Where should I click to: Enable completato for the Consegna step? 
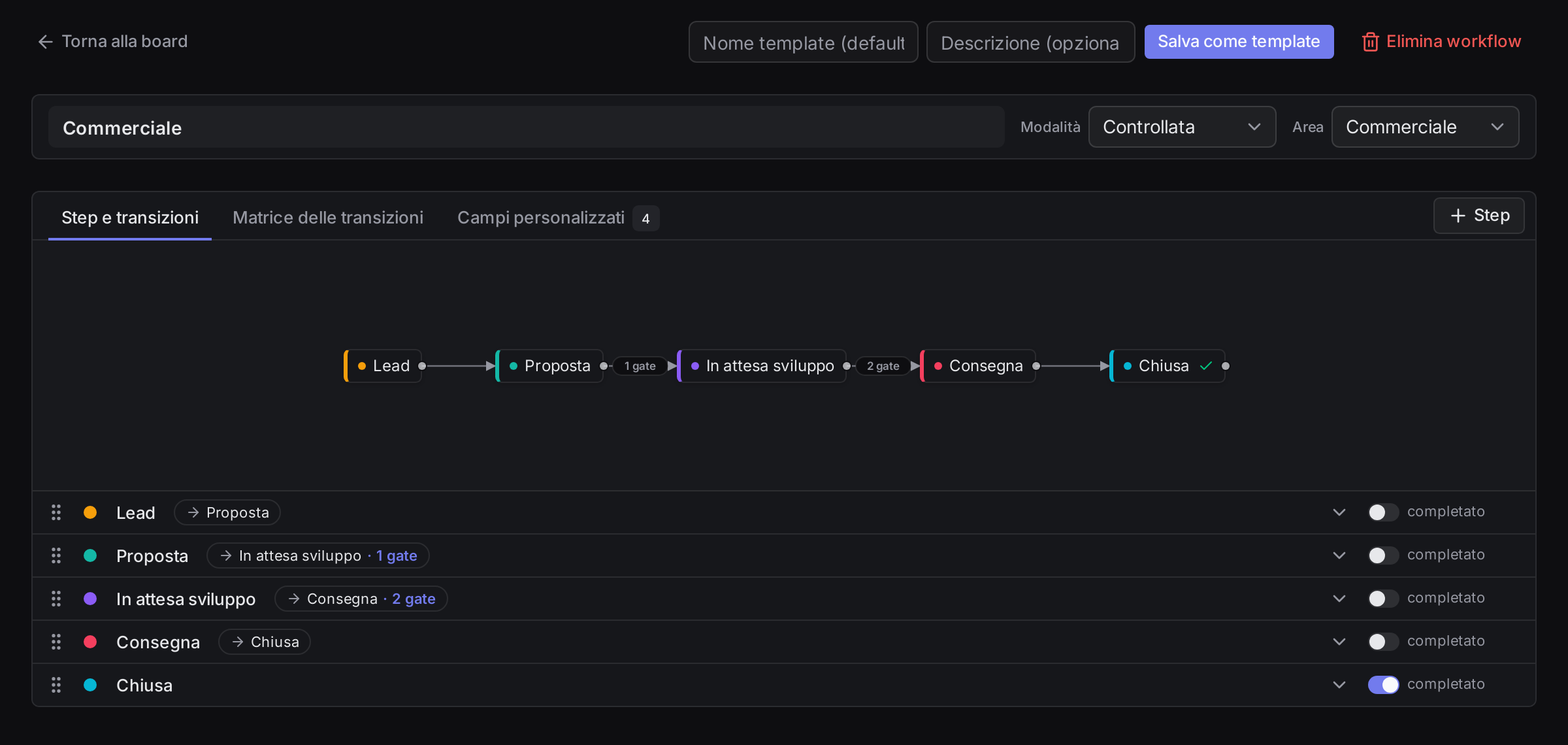tap(1383, 642)
